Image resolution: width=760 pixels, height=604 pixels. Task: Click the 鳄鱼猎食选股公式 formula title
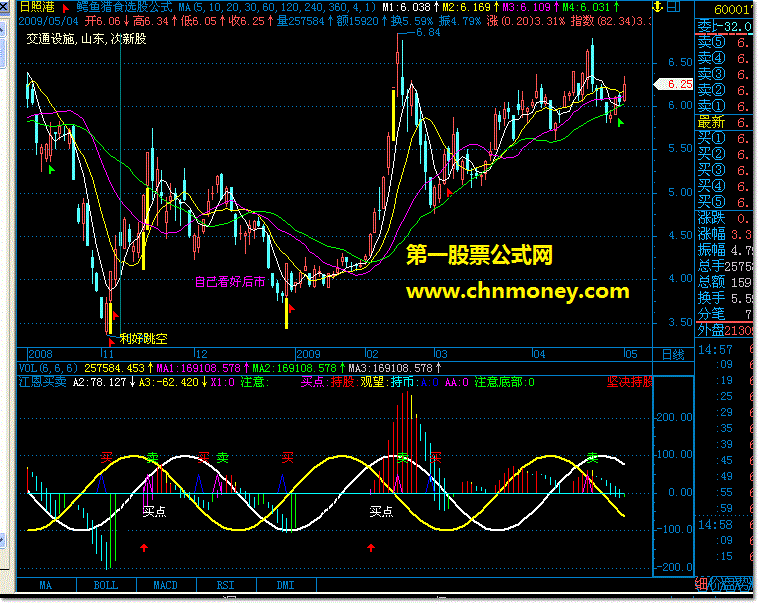124,7
